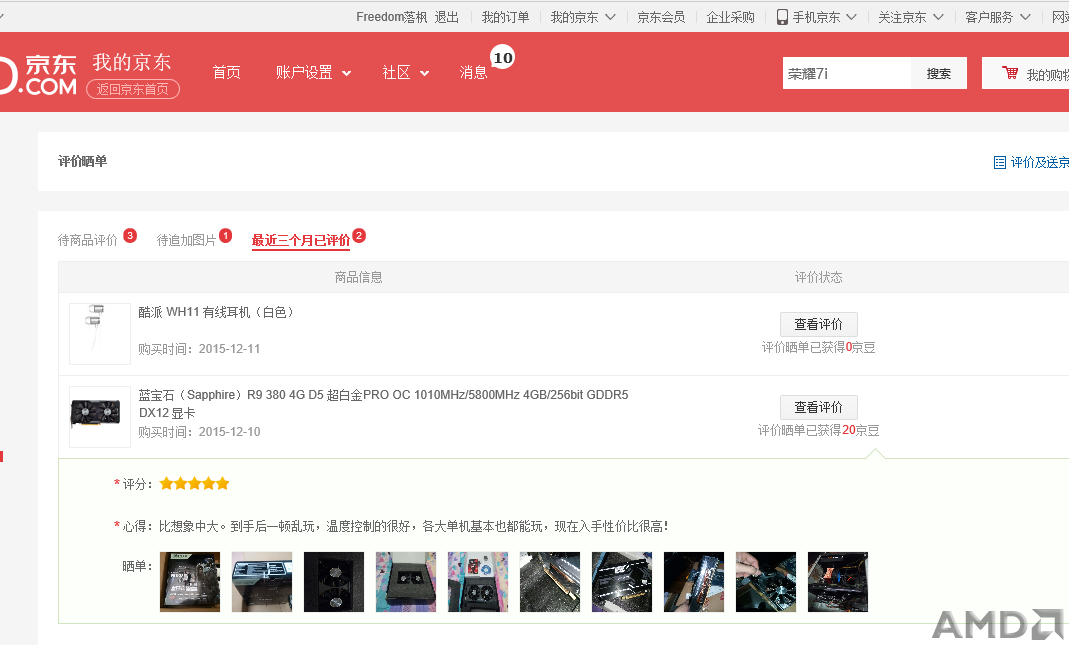Open the third review photo showing fans
This screenshot has height=645, width=1069.
(334, 582)
